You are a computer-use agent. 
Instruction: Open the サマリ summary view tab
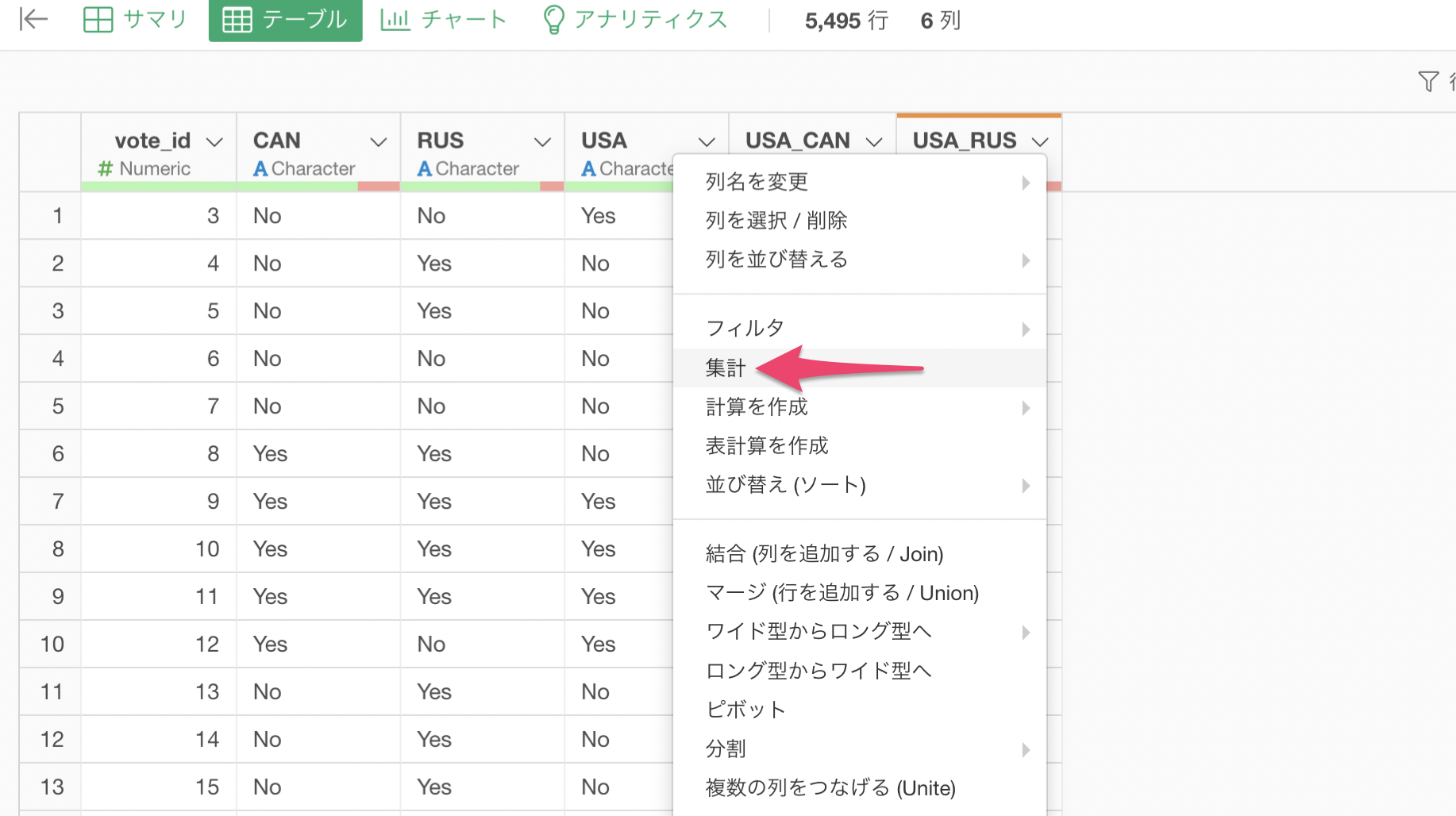coord(135,19)
